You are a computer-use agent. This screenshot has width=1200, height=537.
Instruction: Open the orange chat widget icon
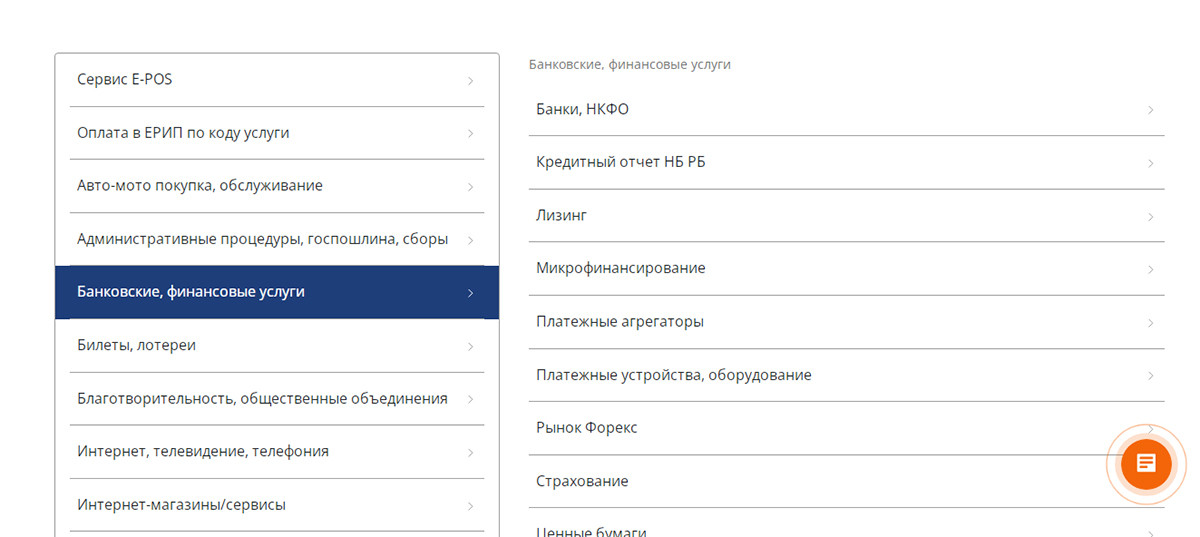coord(1146,463)
